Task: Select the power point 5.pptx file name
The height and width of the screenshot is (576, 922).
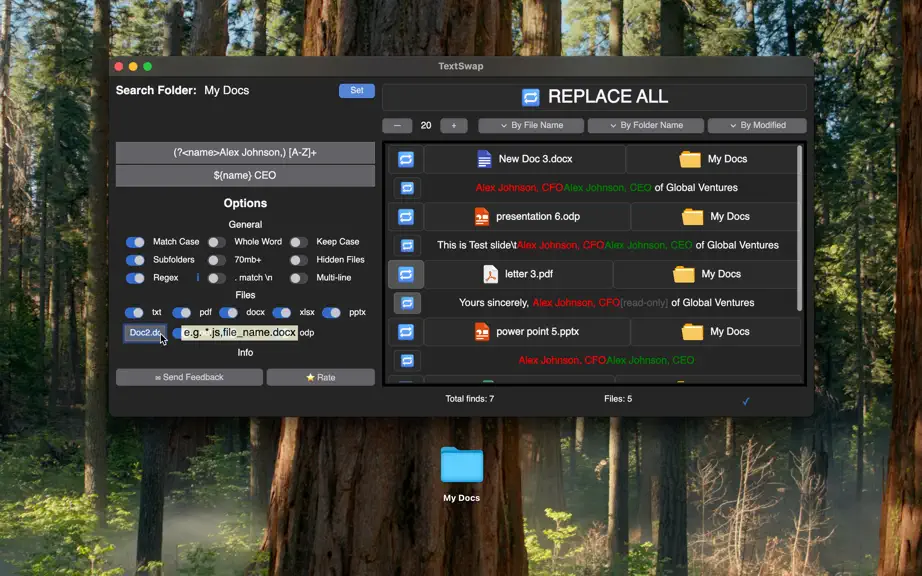Action: [537, 332]
